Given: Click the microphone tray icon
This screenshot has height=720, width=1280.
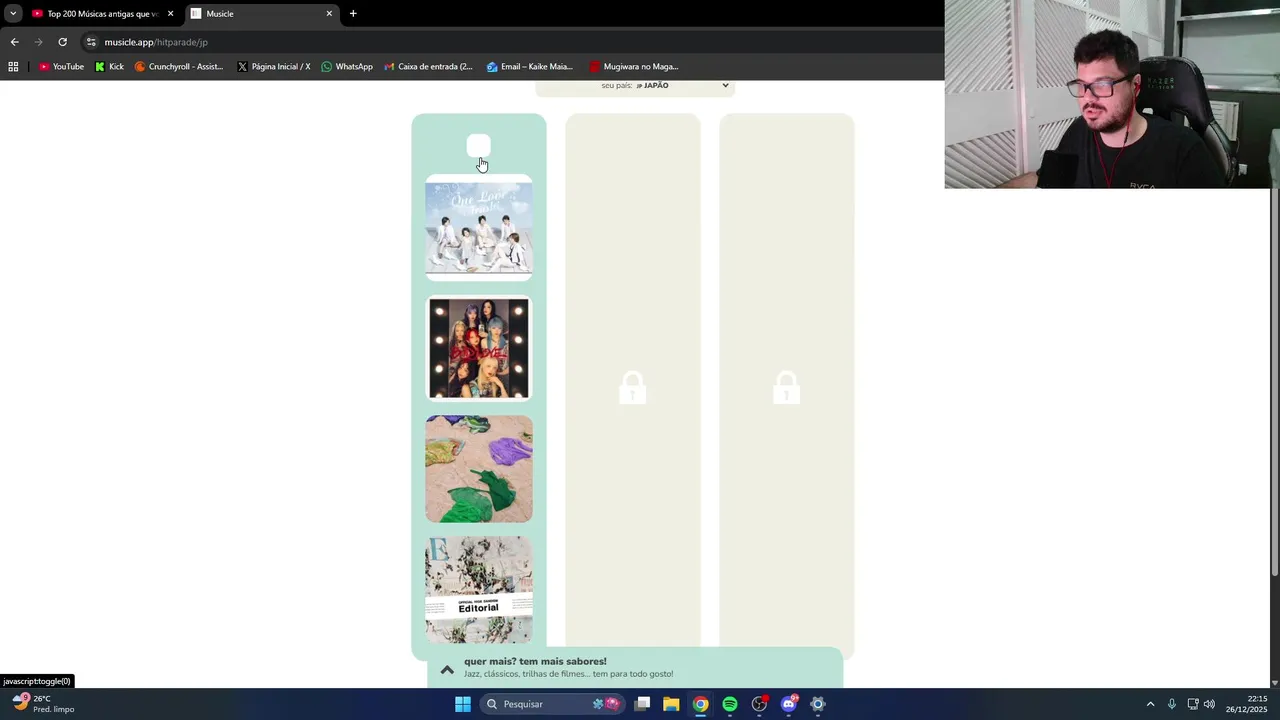Looking at the screenshot, I should point(1172,704).
